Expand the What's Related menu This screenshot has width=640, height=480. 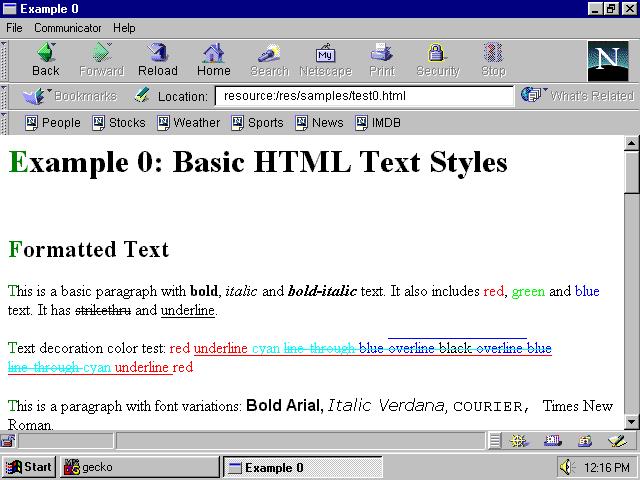pyautogui.click(x=578, y=96)
